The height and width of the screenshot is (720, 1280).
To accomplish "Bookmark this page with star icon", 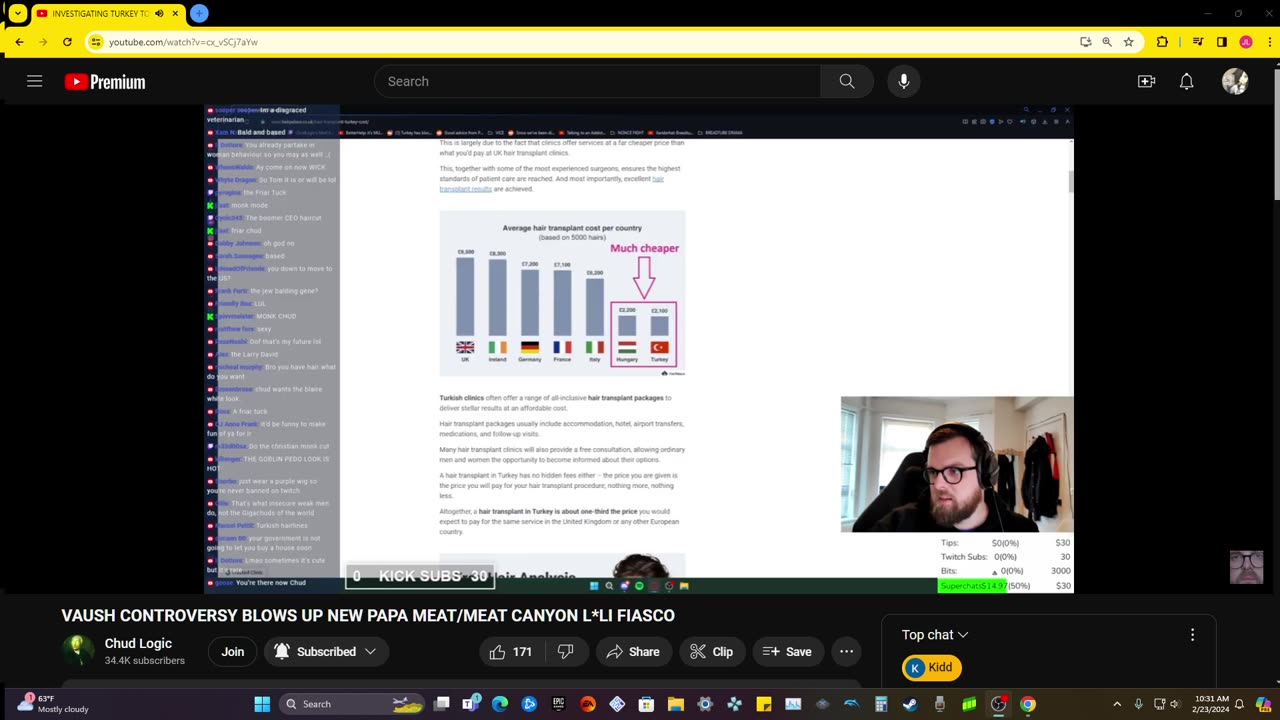I will pyautogui.click(x=1129, y=42).
